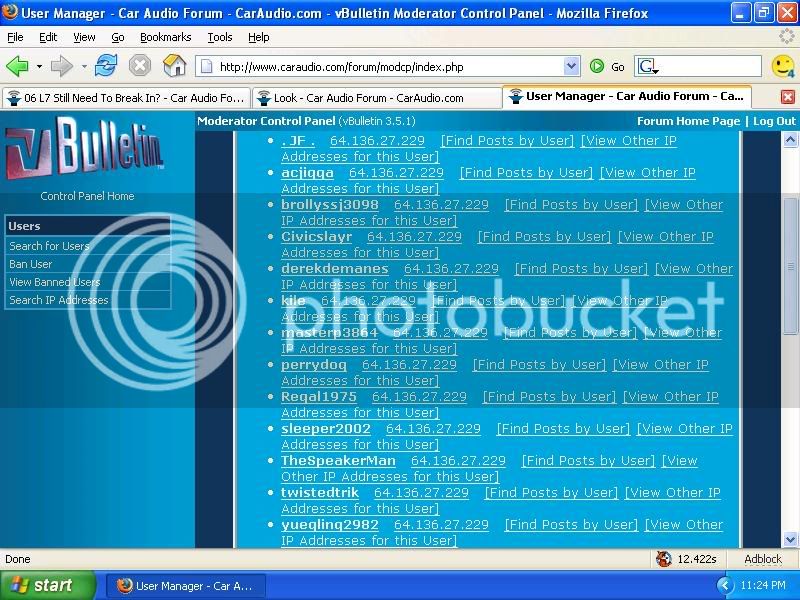The width and height of the screenshot is (800, 600).
Task: Click the Windows start button
Action: point(48,585)
